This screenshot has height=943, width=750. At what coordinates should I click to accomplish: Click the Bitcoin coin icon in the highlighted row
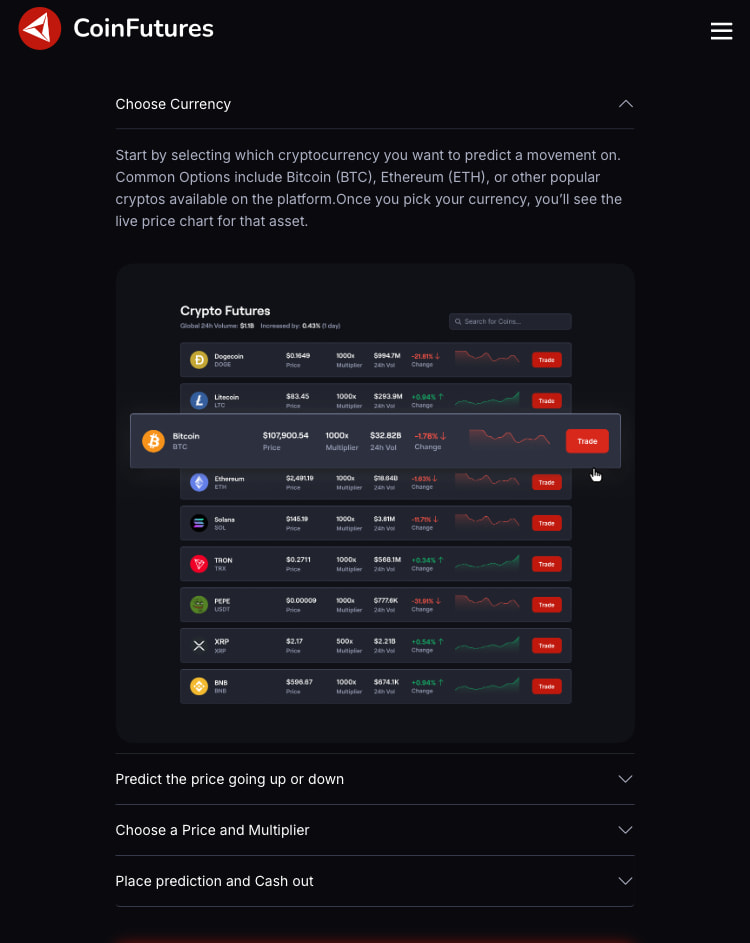click(153, 440)
